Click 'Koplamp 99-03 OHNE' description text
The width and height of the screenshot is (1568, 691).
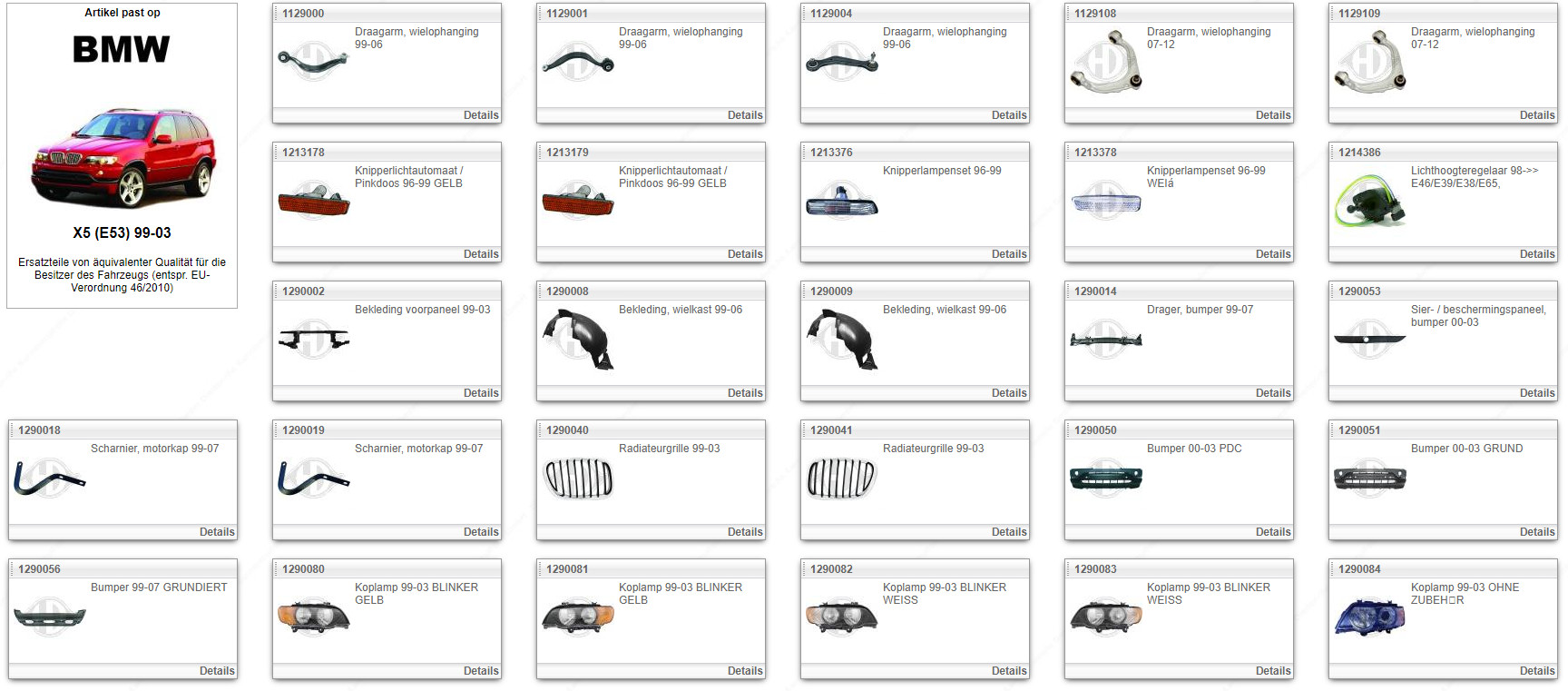1465,587
